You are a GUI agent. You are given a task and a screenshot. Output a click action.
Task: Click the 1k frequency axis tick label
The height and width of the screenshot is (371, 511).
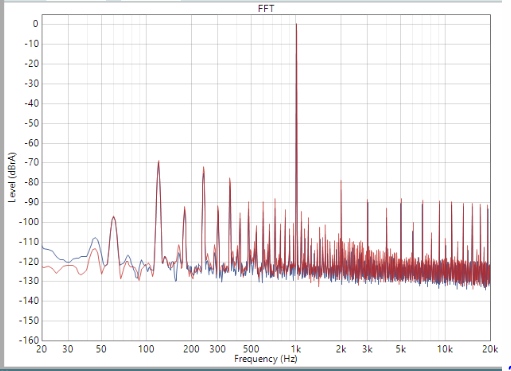[x=296, y=349]
